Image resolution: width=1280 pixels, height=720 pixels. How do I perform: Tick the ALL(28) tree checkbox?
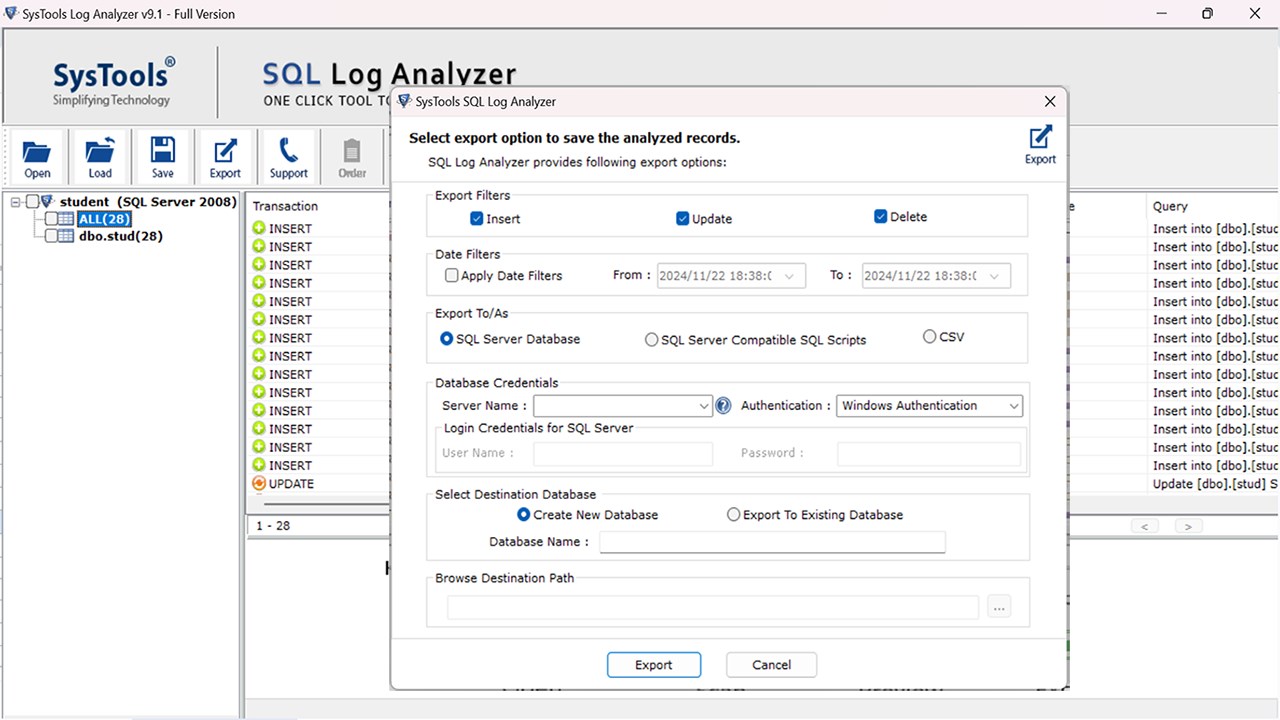tap(51, 219)
